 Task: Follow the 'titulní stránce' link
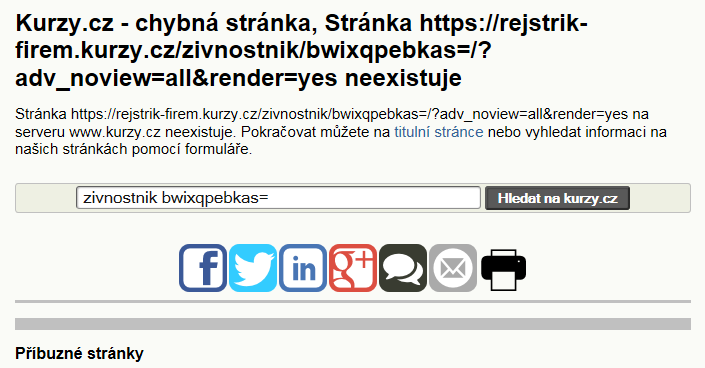coord(438,132)
